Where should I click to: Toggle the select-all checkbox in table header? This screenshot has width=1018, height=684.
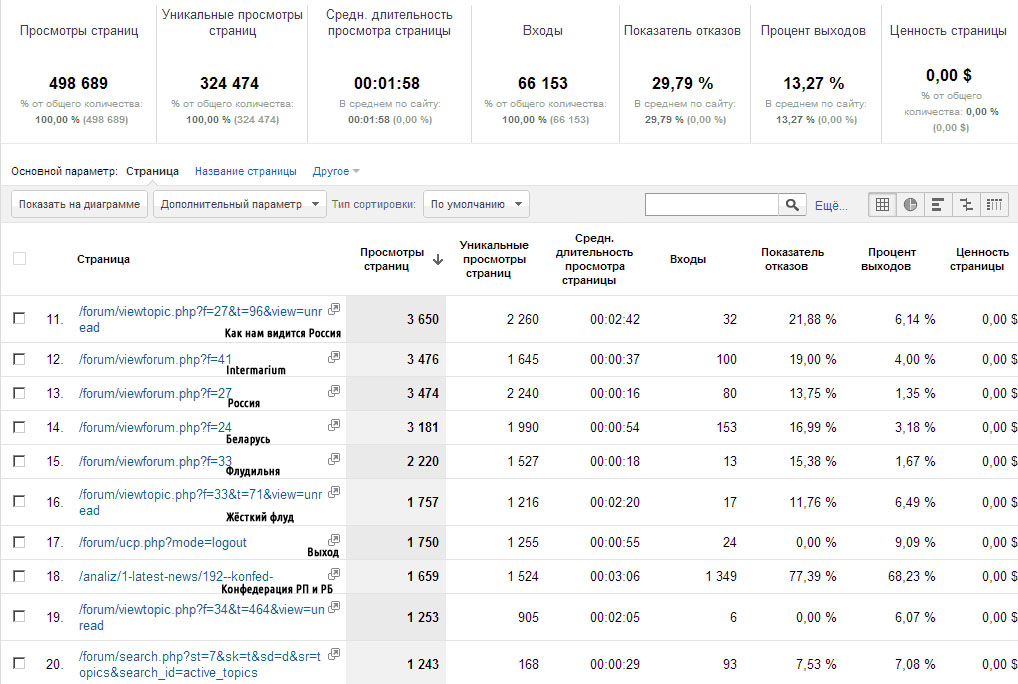point(19,258)
